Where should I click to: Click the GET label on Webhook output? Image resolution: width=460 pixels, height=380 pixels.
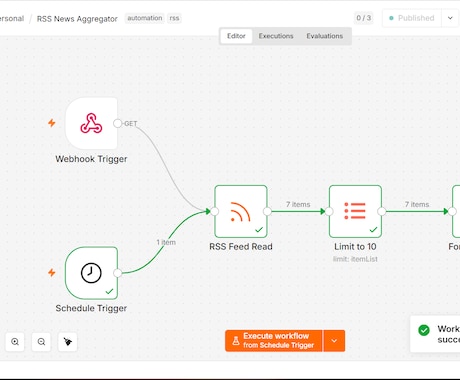click(131, 124)
